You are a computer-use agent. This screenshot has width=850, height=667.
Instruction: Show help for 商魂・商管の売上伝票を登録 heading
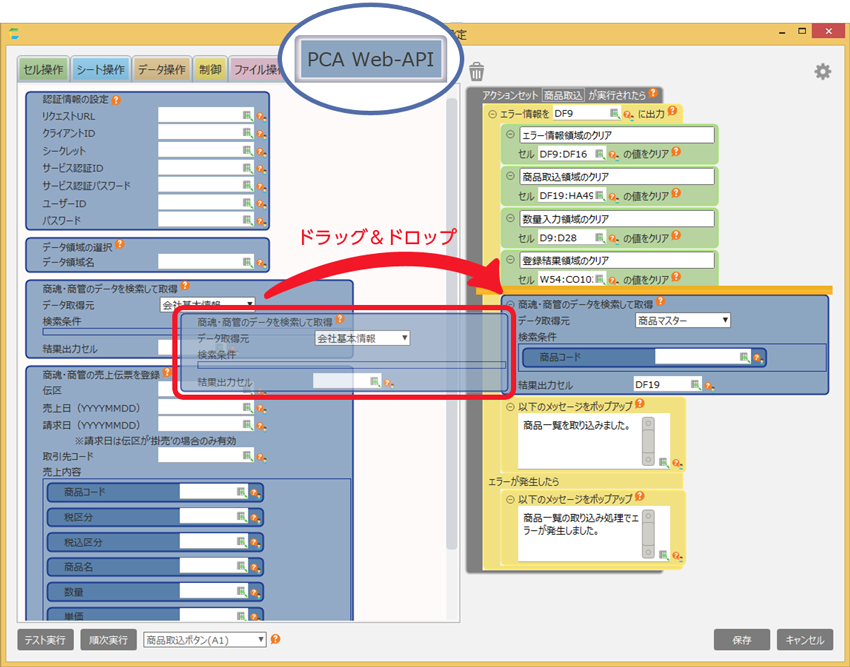(x=167, y=373)
